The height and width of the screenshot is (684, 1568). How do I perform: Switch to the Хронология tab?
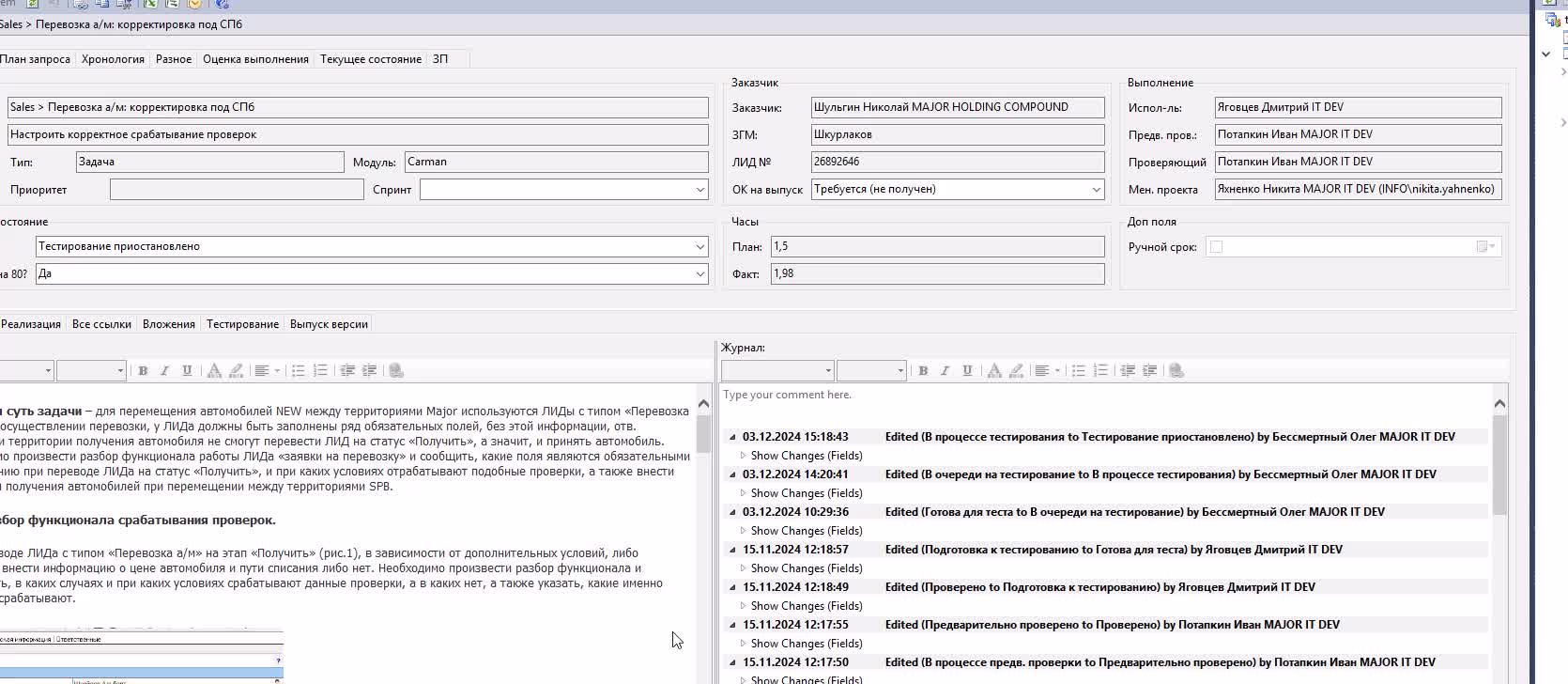113,59
